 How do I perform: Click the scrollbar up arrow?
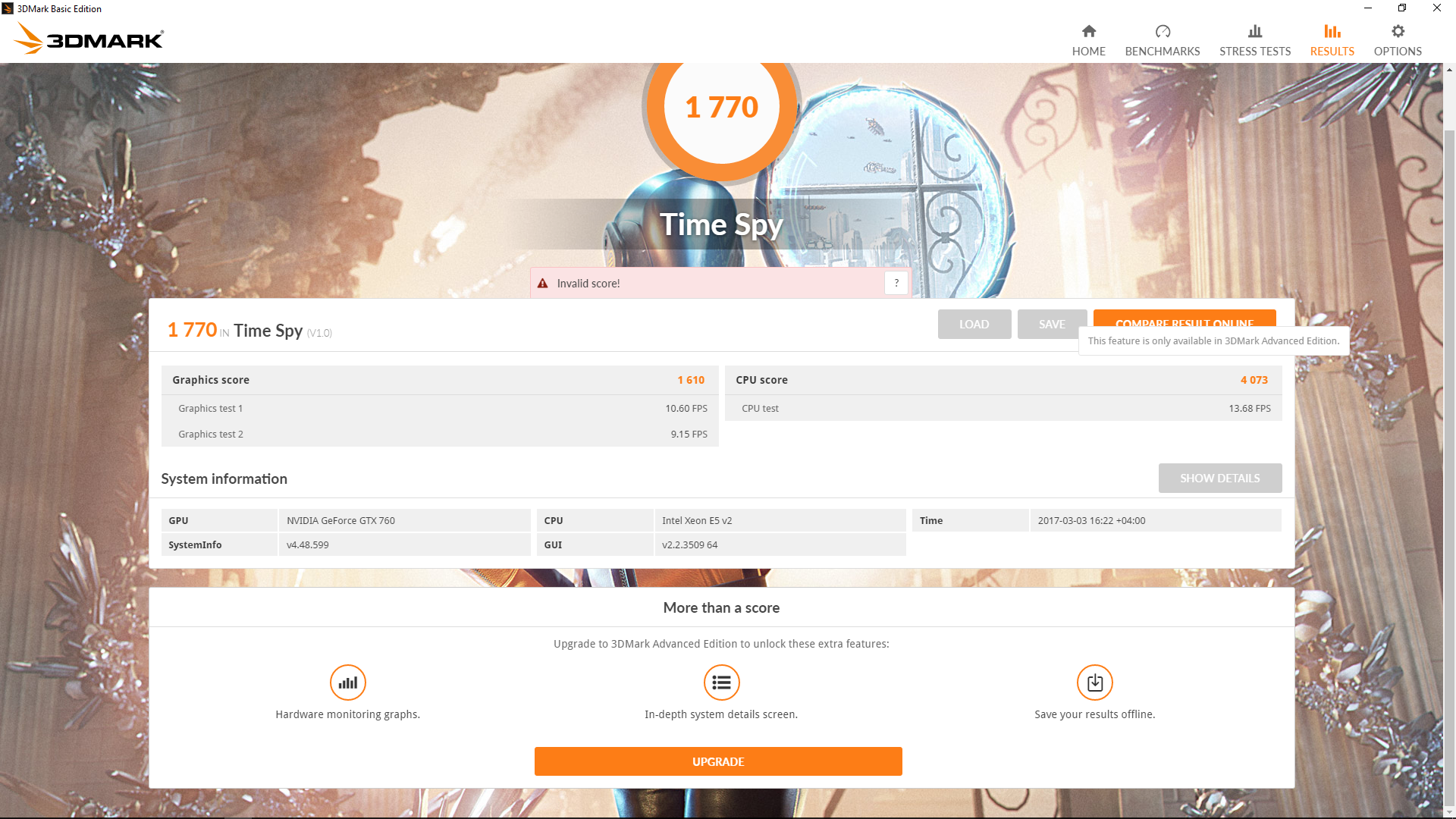click(1449, 70)
